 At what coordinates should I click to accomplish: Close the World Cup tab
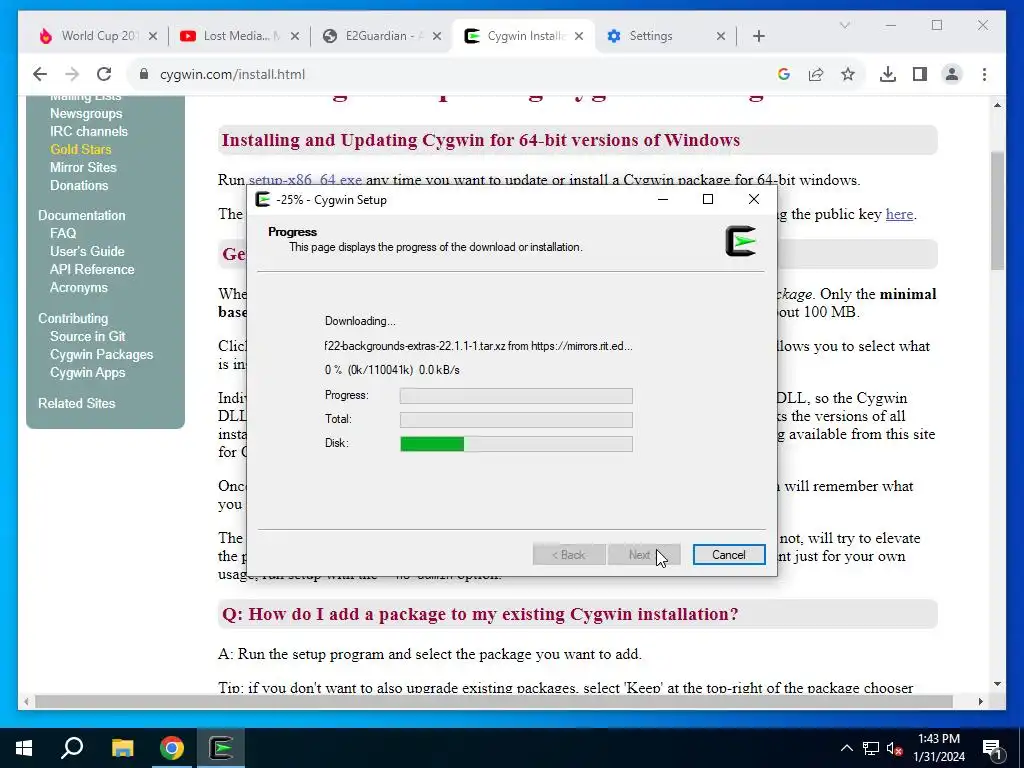pyautogui.click(x=153, y=36)
